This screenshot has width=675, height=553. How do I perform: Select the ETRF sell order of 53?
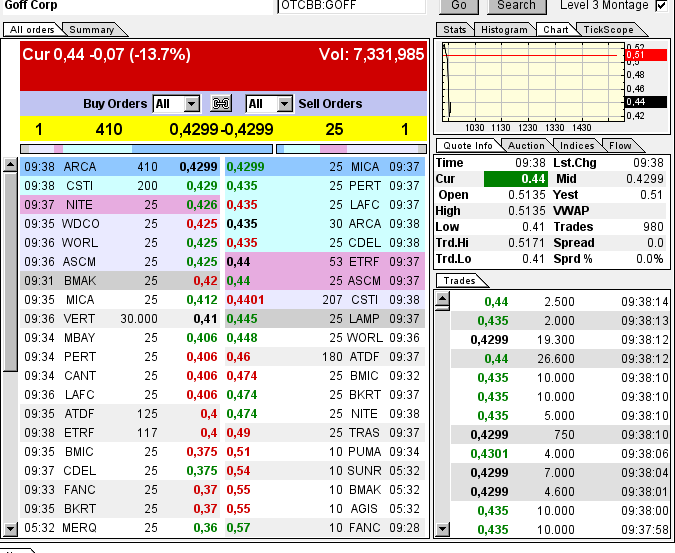click(325, 262)
